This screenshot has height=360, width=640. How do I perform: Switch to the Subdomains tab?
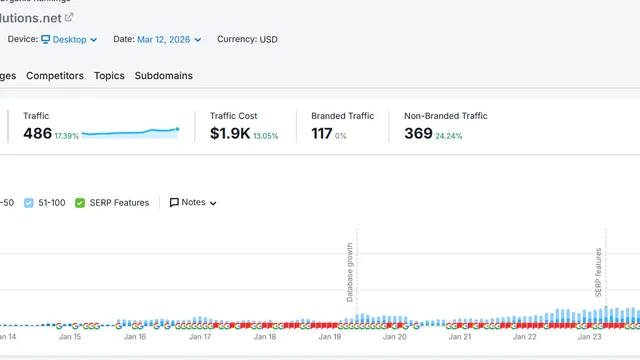[164, 76]
